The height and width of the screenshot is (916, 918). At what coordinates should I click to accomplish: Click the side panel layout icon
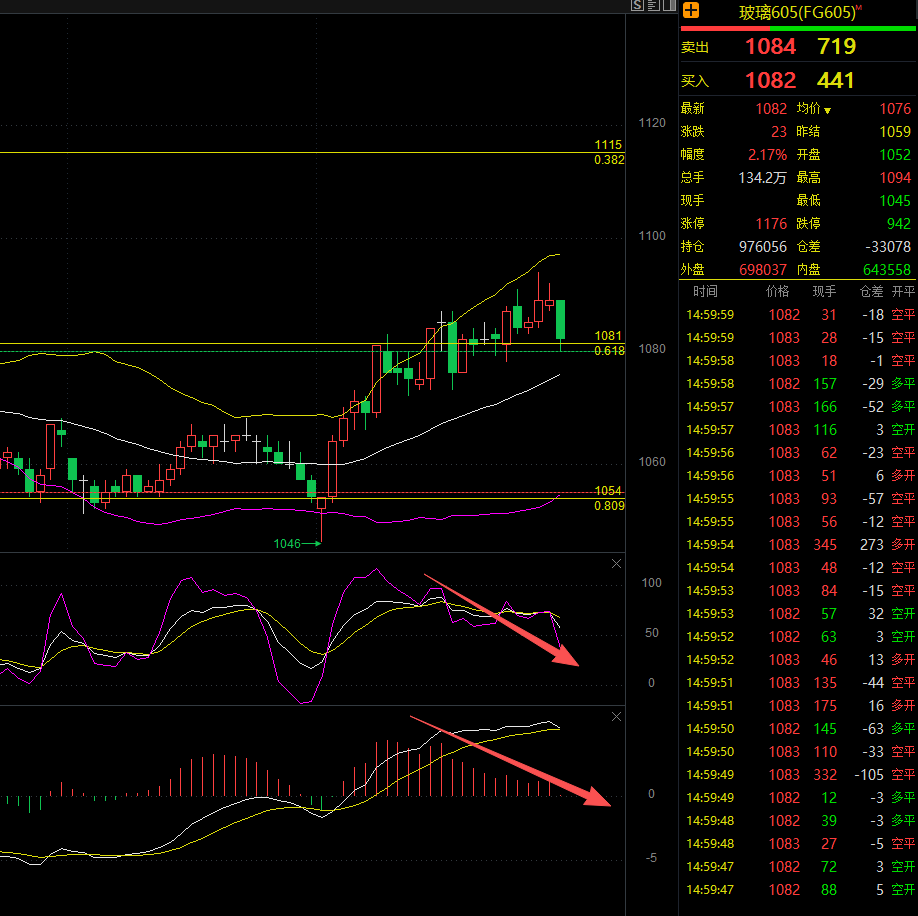(669, 6)
